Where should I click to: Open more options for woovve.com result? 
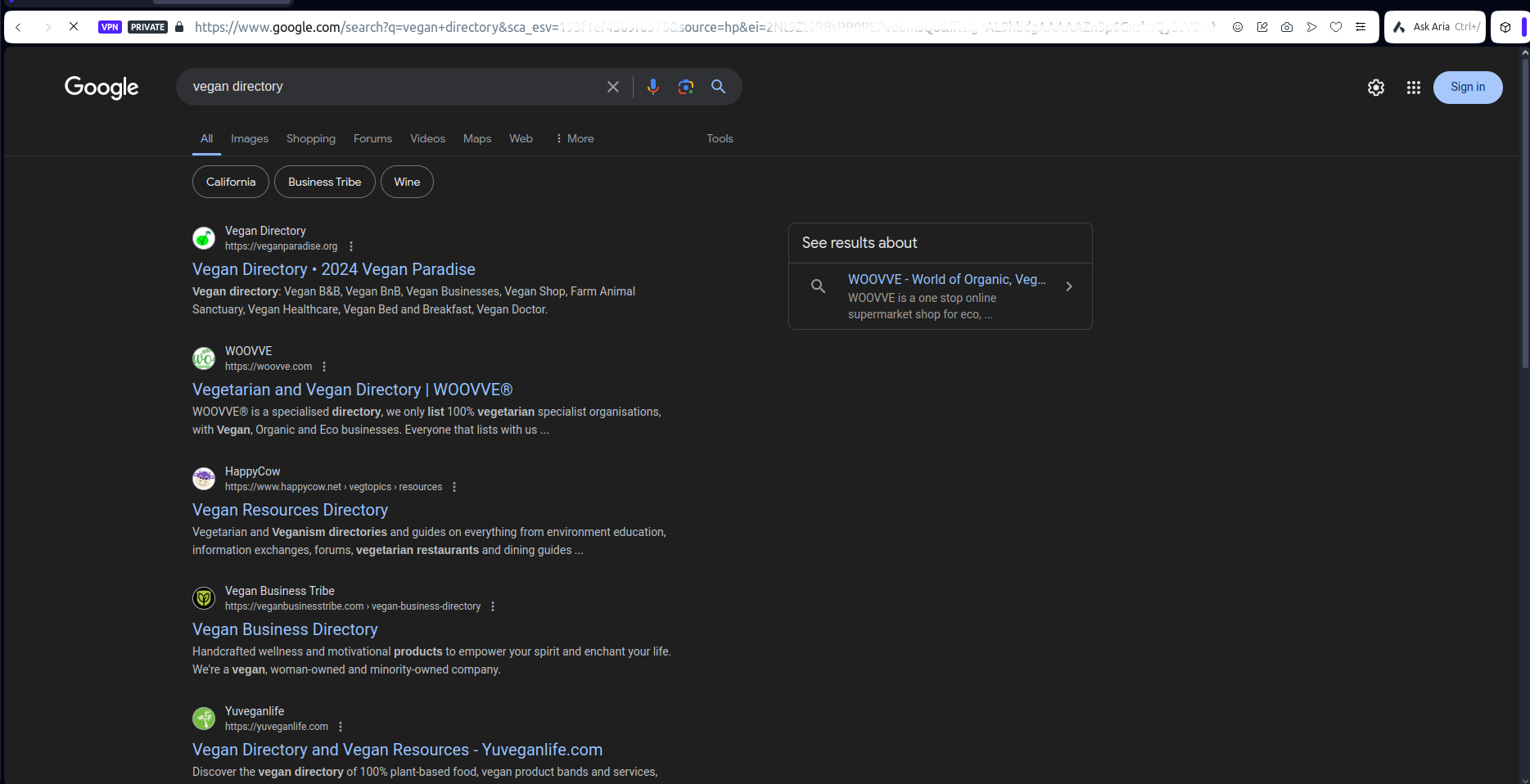324,367
